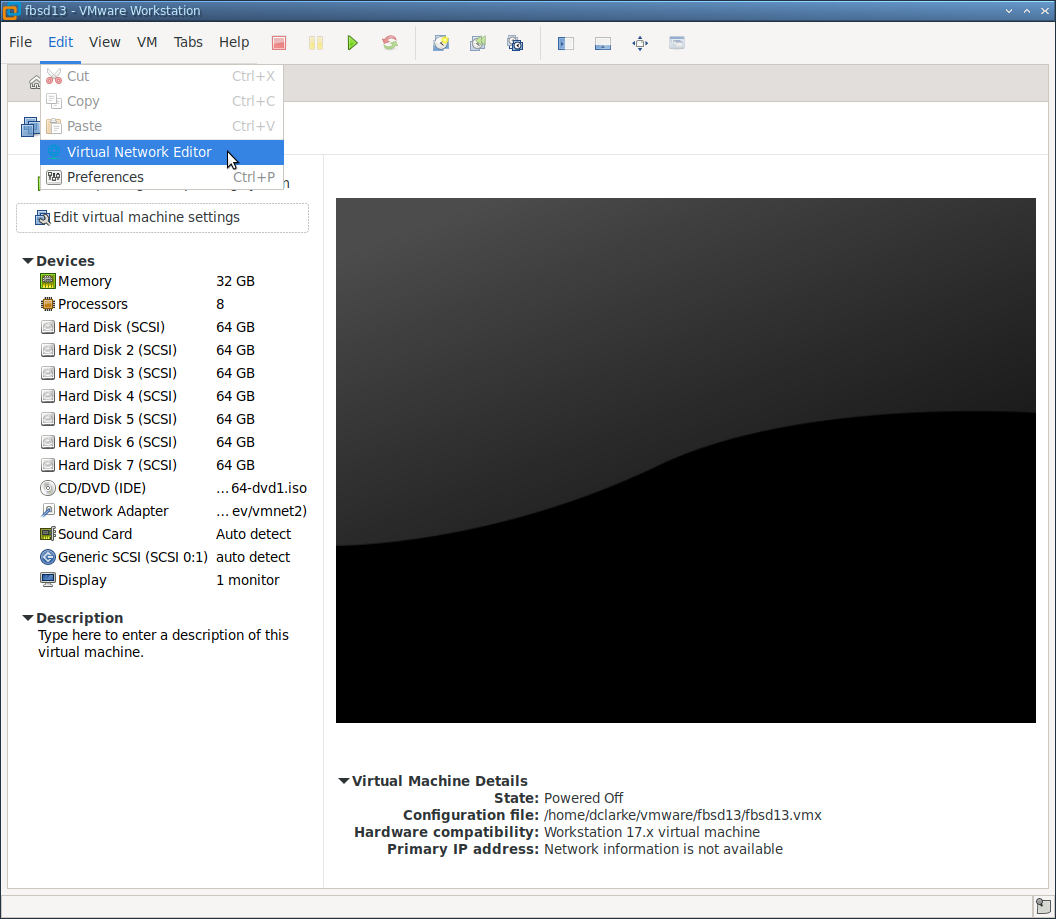Click the Full Screen toolbar icon
The height and width of the screenshot is (919, 1056).
(640, 43)
